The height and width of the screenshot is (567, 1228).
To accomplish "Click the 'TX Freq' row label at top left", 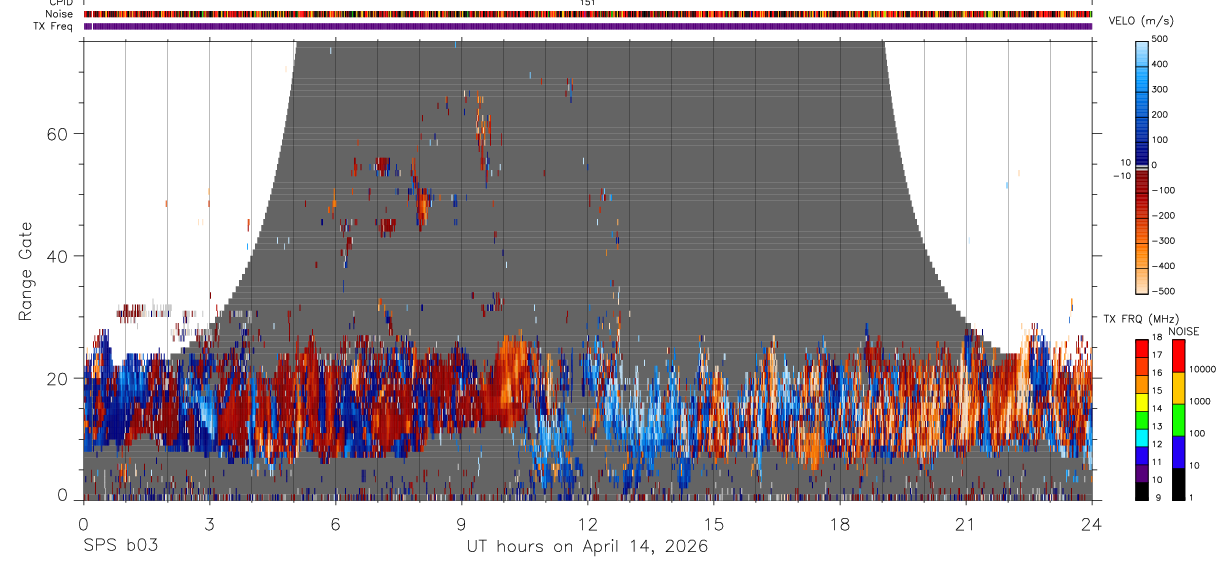I will tap(53, 26).
